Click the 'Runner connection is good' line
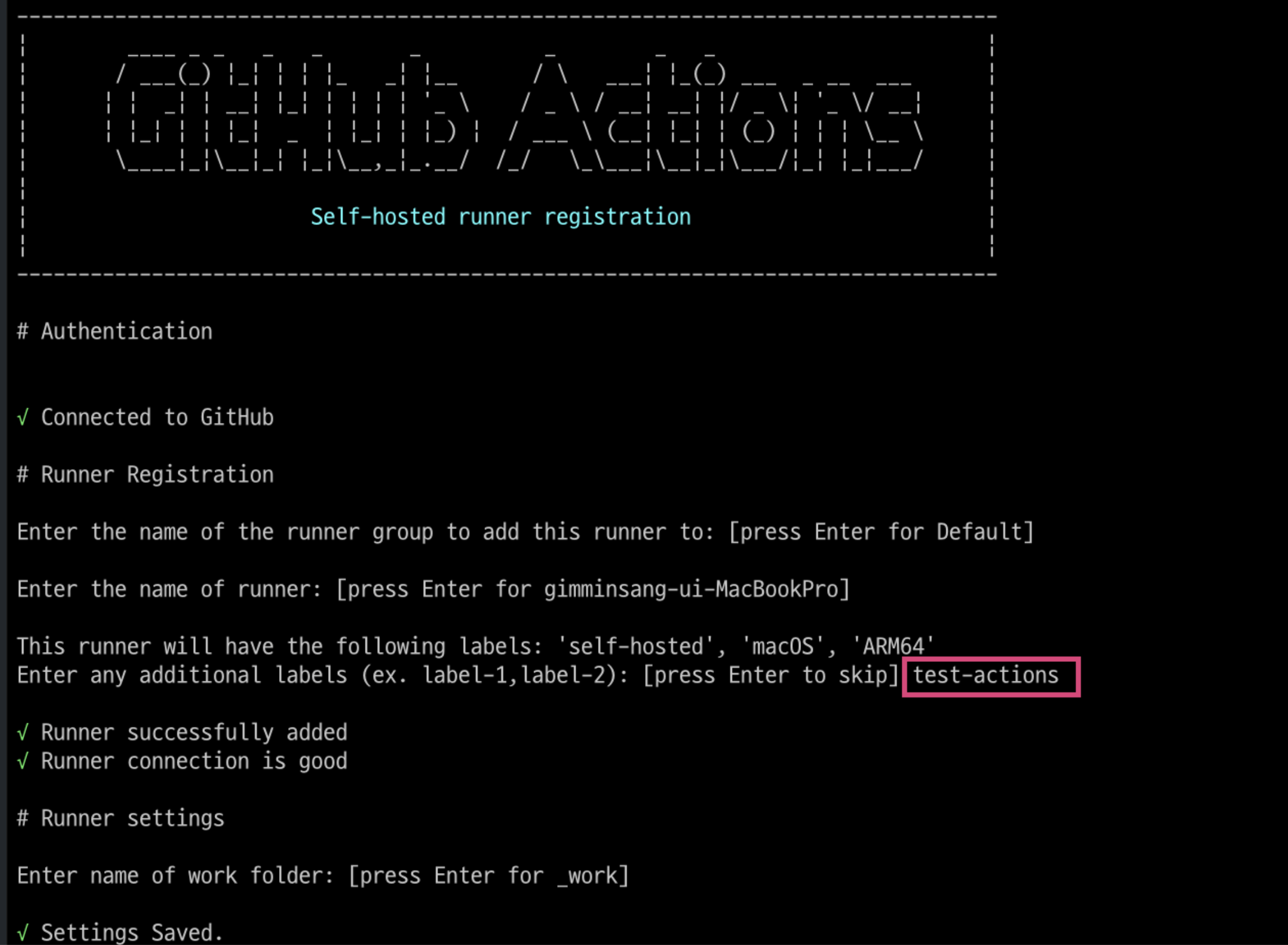The image size is (1288, 945). click(182, 761)
